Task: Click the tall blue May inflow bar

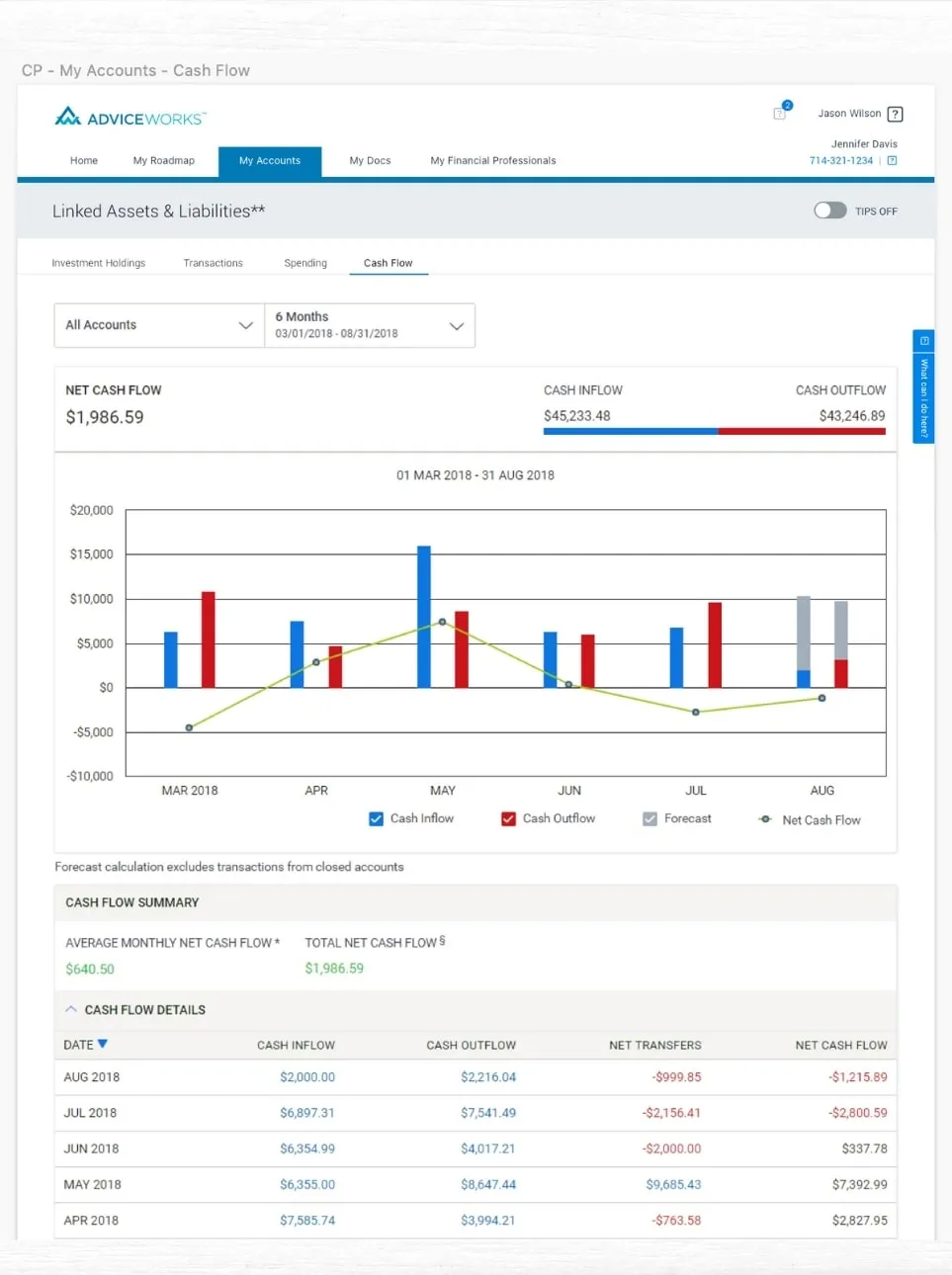Action: 424,617
